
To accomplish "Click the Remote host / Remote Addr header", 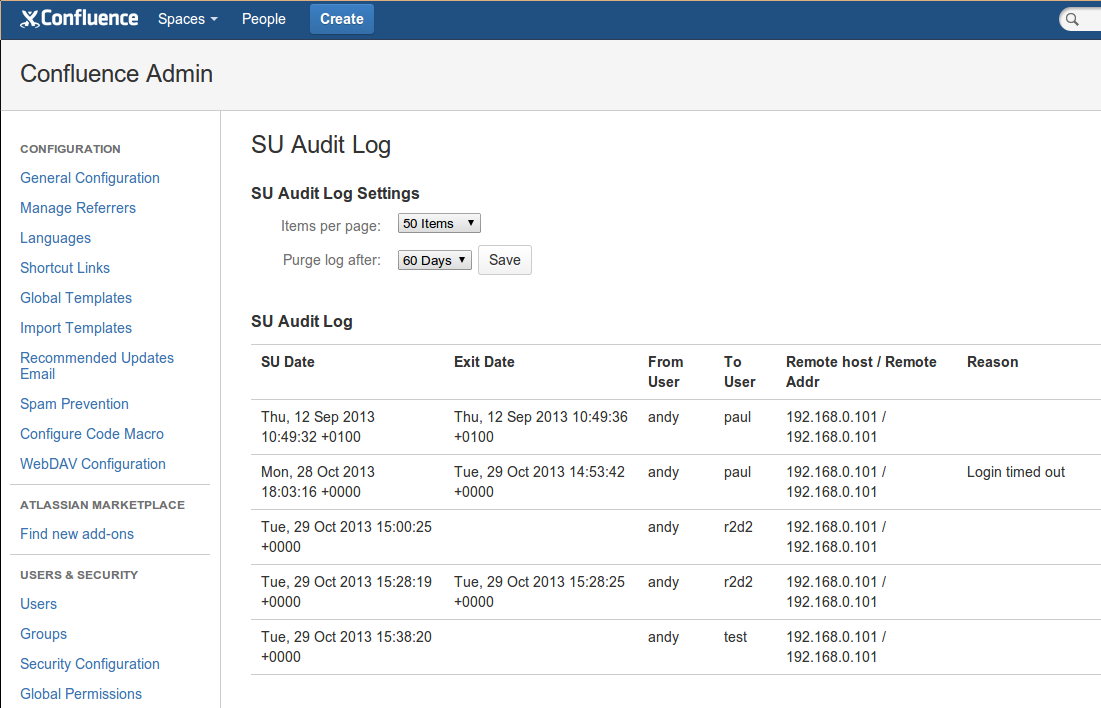I will [x=862, y=372].
